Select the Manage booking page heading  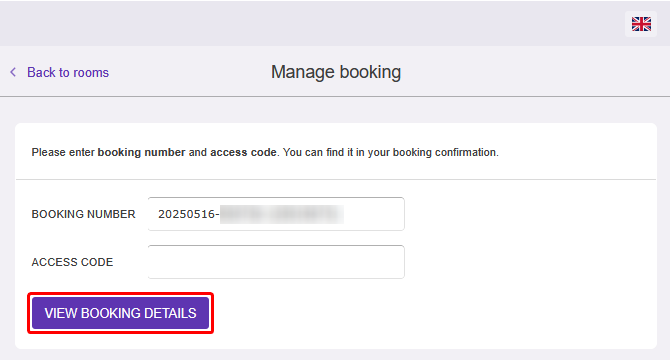pos(336,72)
